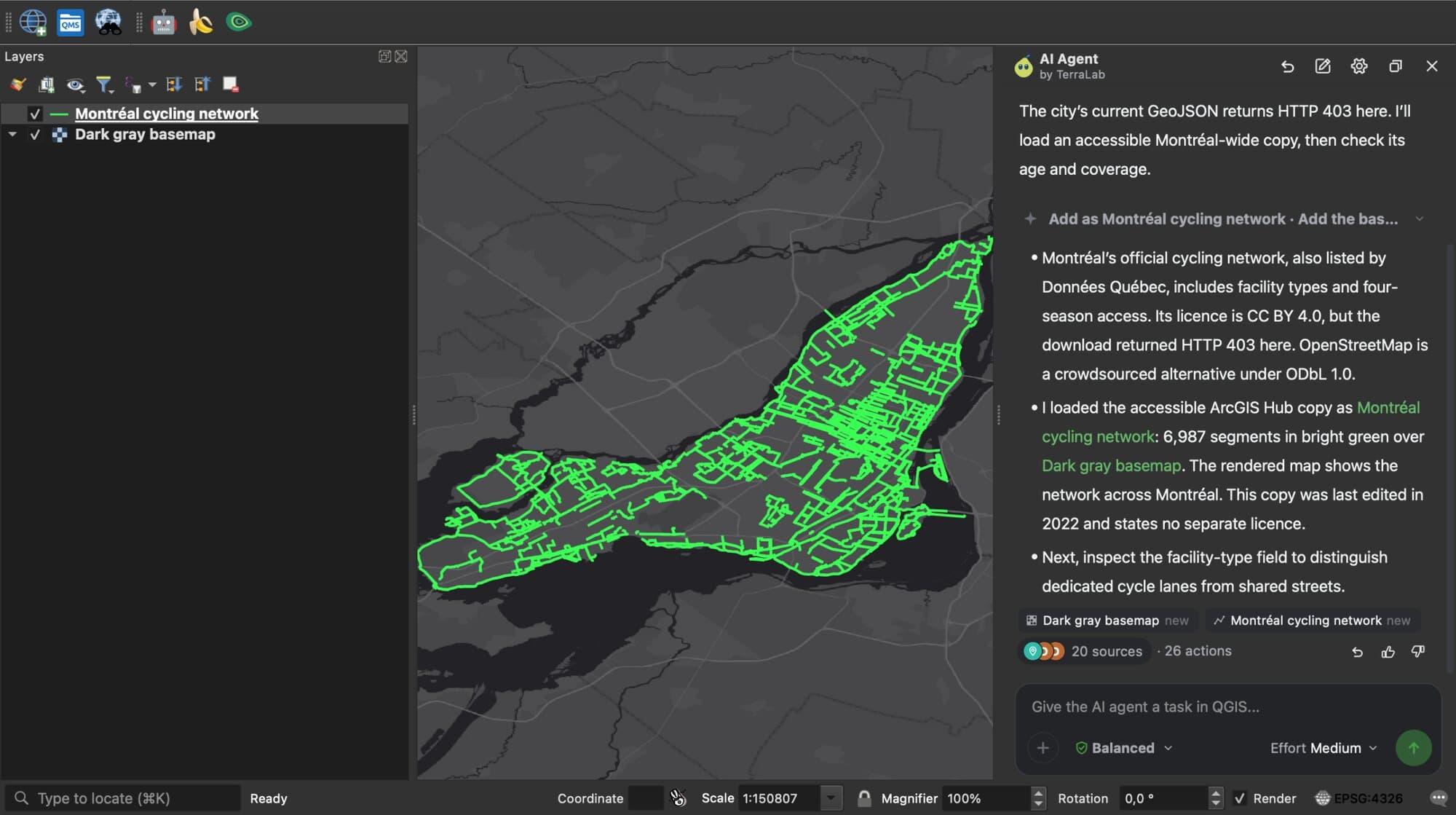Open the Layer Styling paintbrush icon

coord(17,84)
